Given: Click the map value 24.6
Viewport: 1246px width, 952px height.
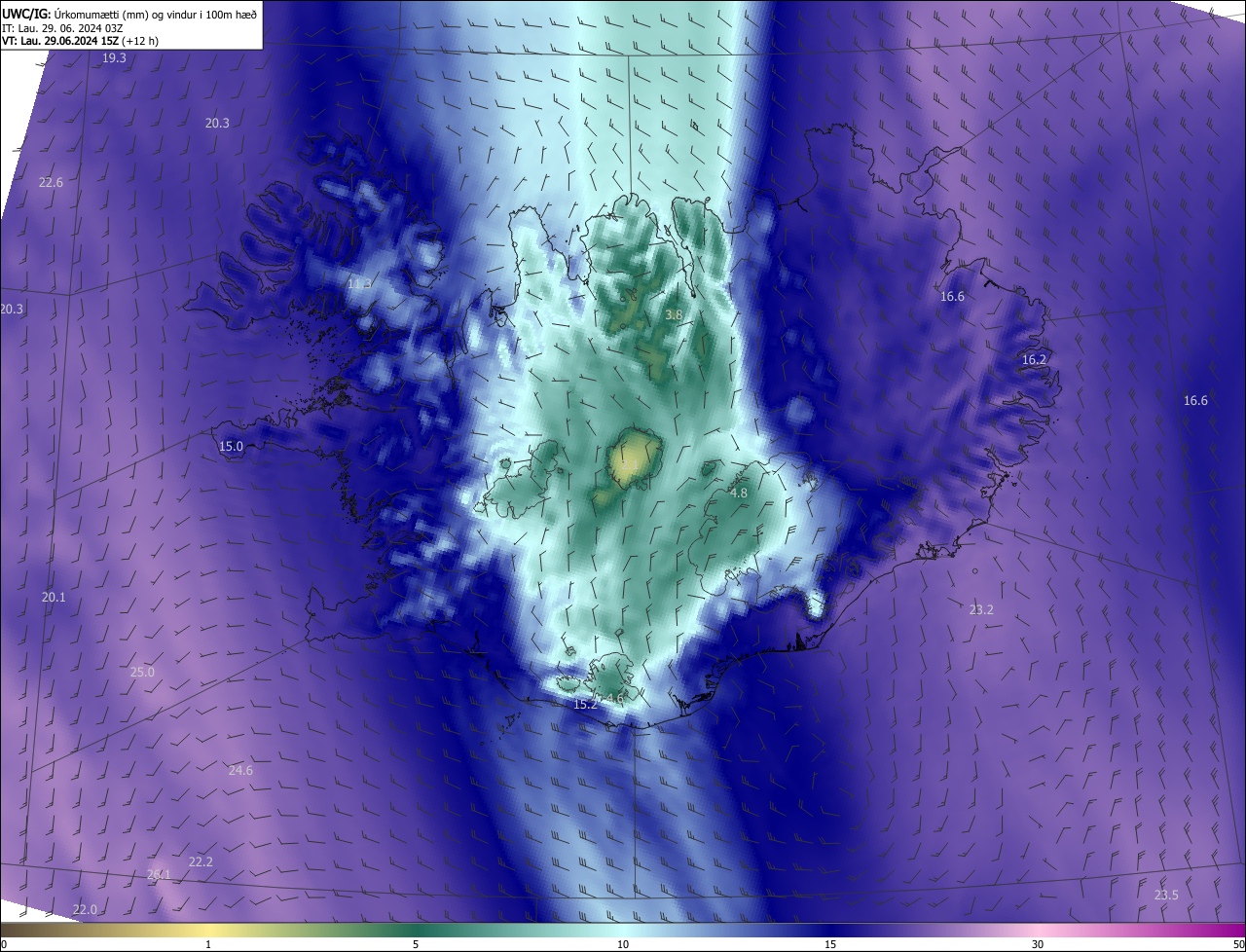Looking at the screenshot, I should pyautogui.click(x=240, y=771).
